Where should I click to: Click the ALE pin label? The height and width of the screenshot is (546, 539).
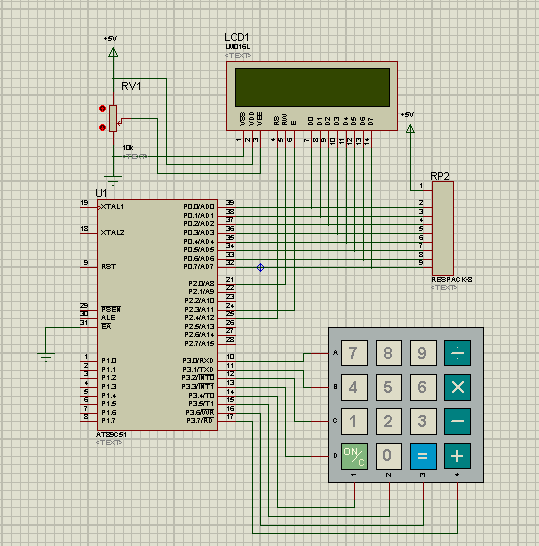coord(108,318)
